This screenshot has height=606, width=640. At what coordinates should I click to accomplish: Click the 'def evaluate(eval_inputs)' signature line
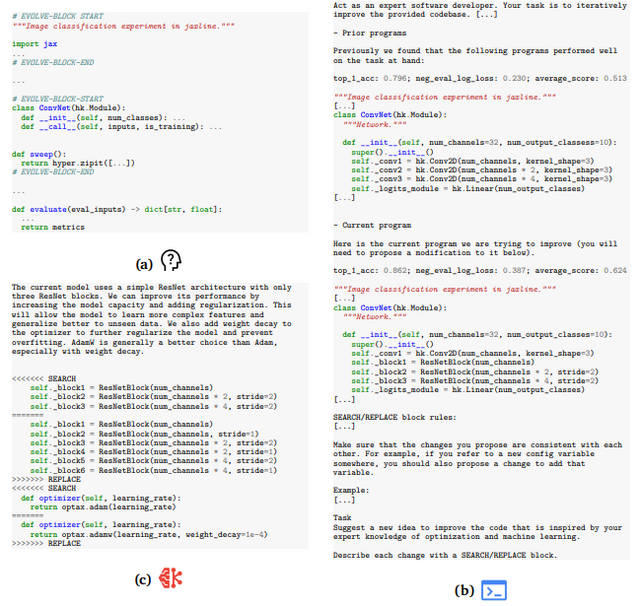pos(117,209)
